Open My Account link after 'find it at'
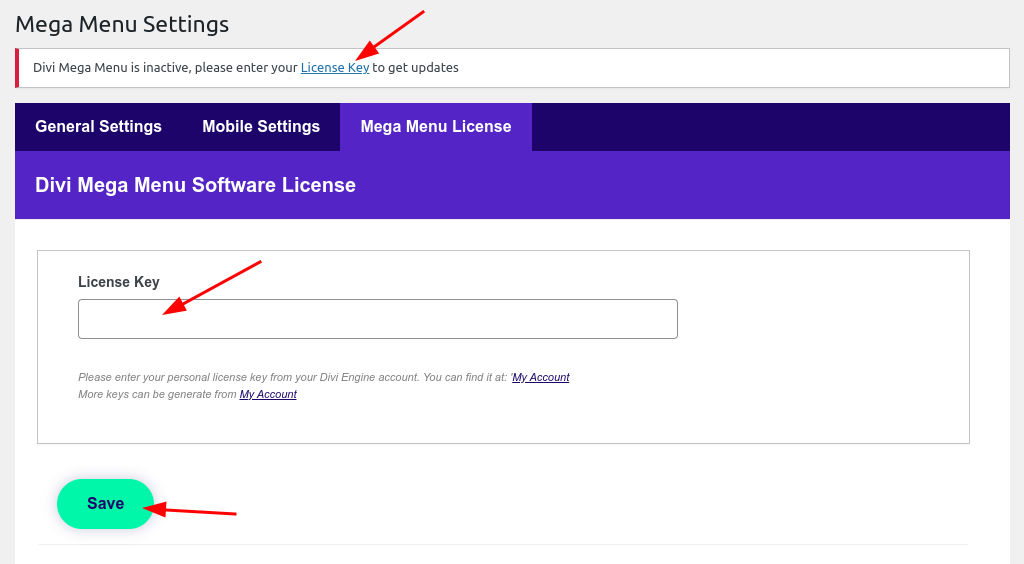Screen dimensions: 1024x564 pyautogui.click(x=541, y=377)
